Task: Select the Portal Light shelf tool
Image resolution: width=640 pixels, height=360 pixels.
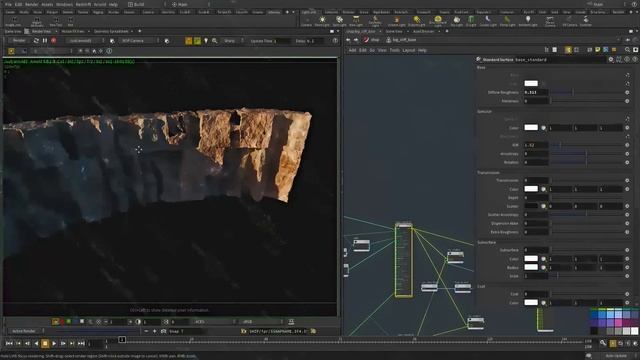Action: (507, 21)
